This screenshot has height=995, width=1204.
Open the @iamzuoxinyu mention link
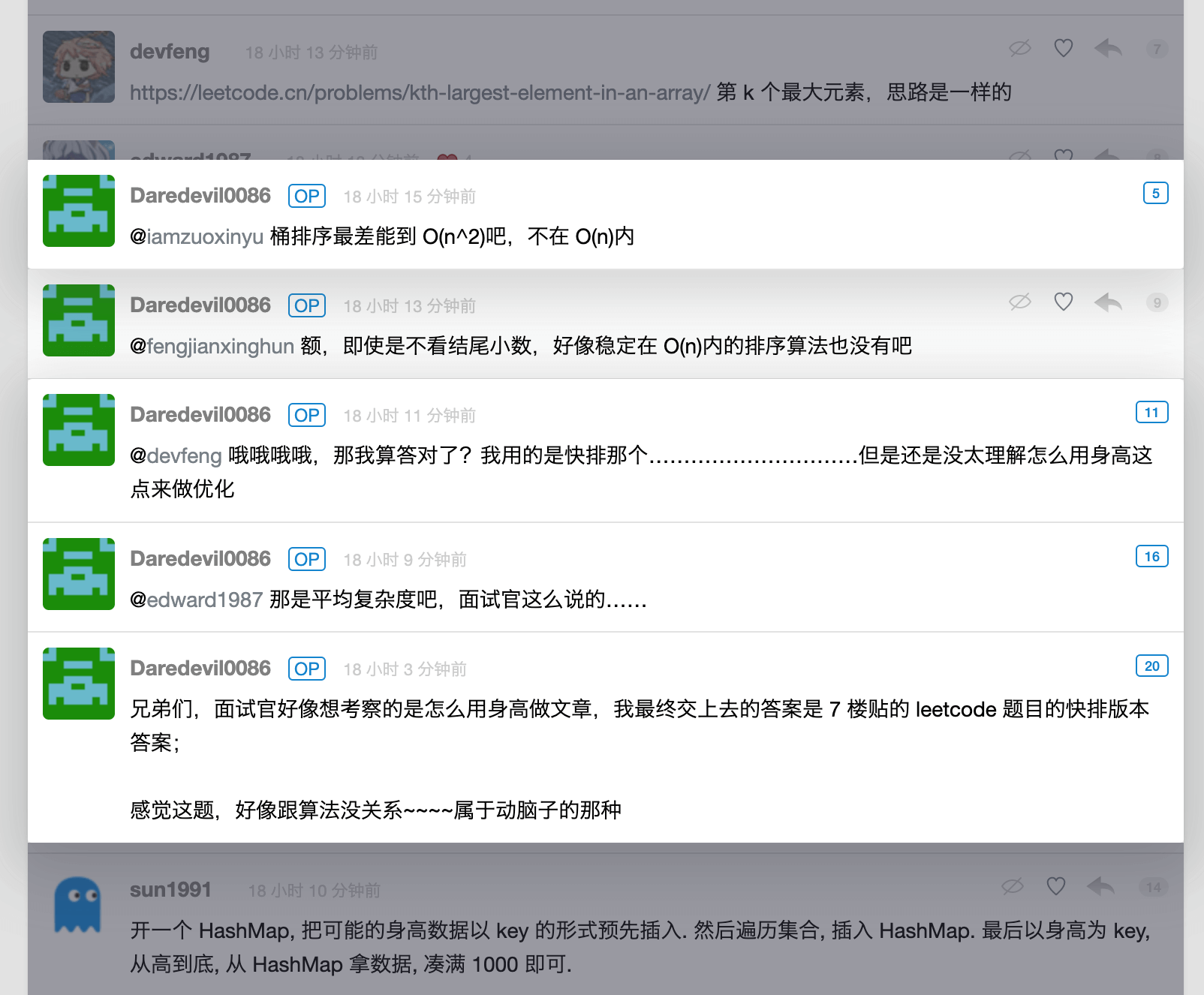click(x=197, y=236)
